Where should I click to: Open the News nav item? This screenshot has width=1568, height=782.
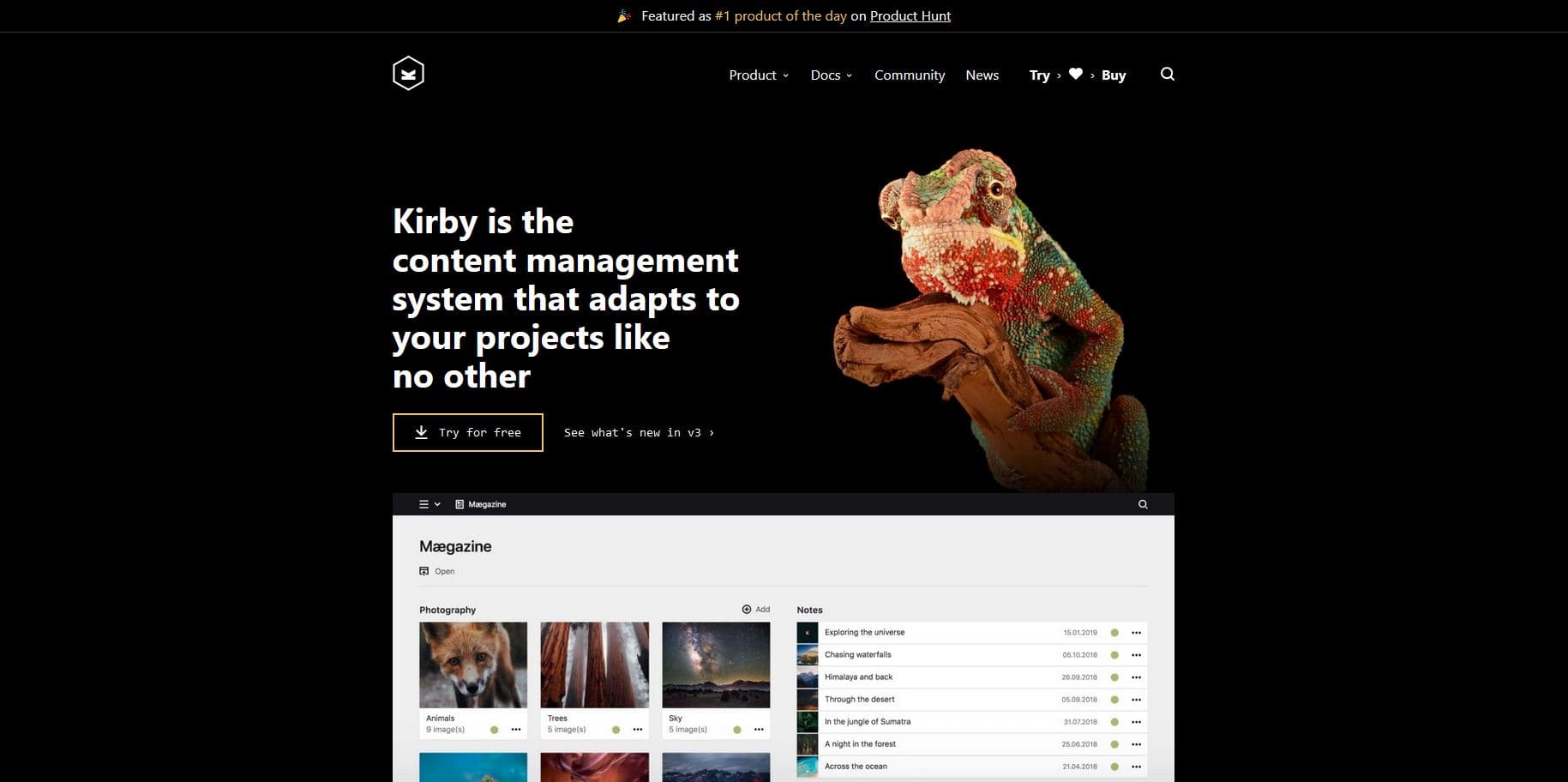[982, 75]
